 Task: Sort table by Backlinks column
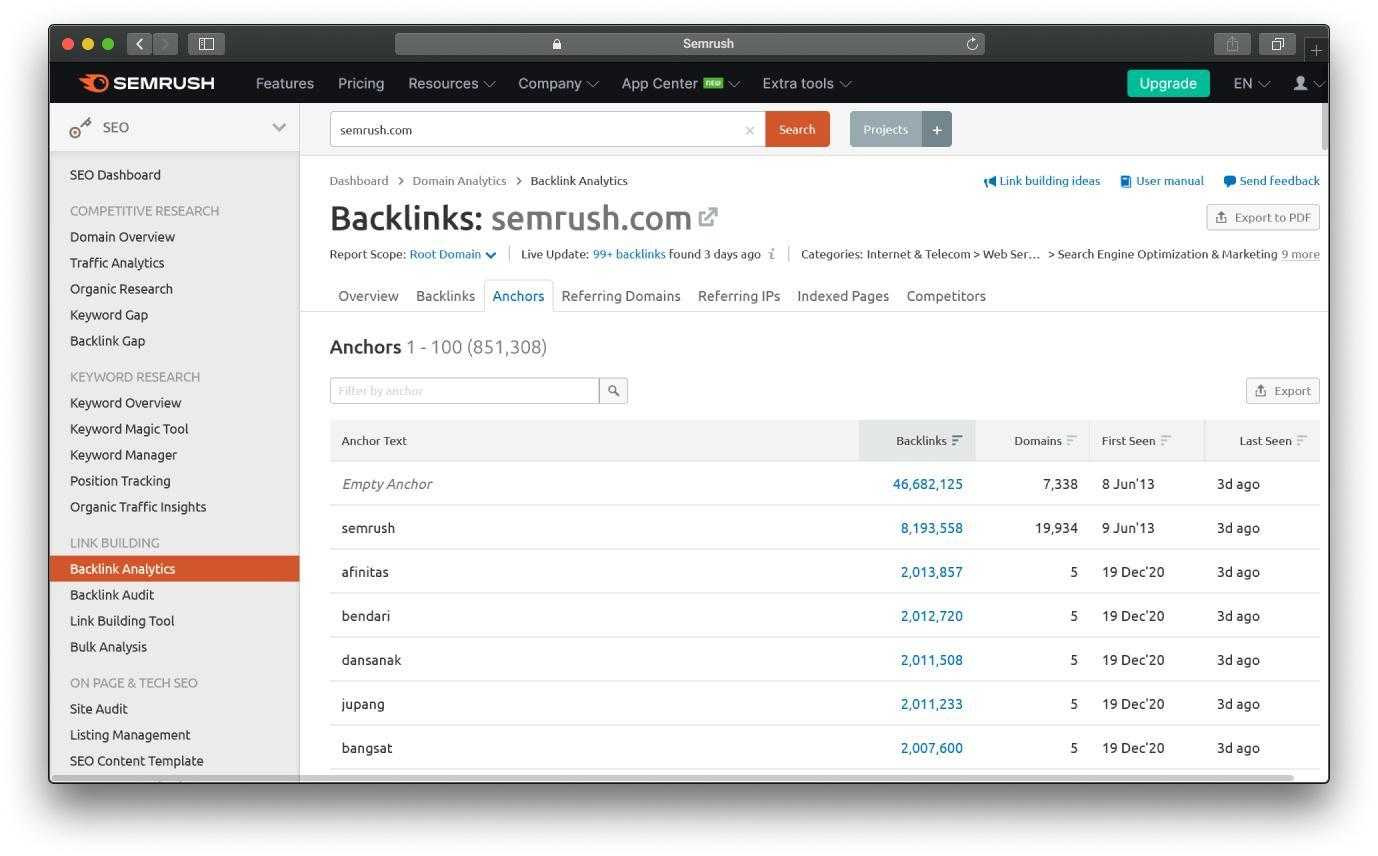[x=929, y=441]
